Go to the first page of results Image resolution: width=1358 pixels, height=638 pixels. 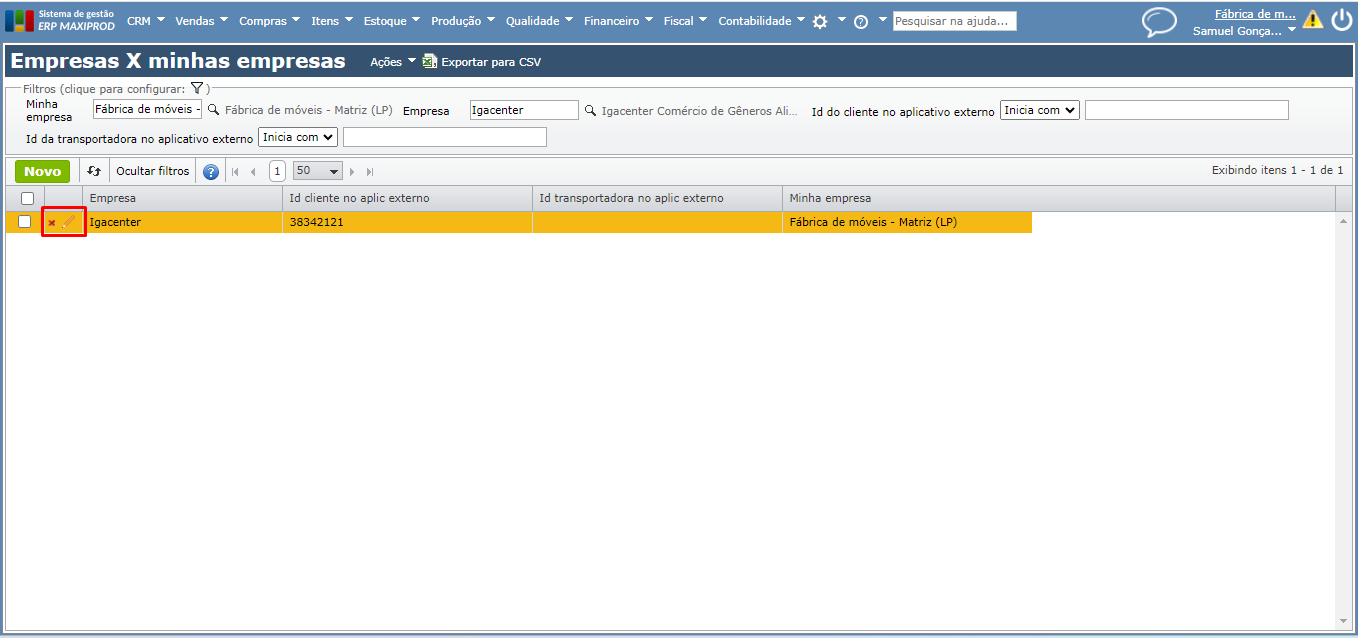coord(235,172)
